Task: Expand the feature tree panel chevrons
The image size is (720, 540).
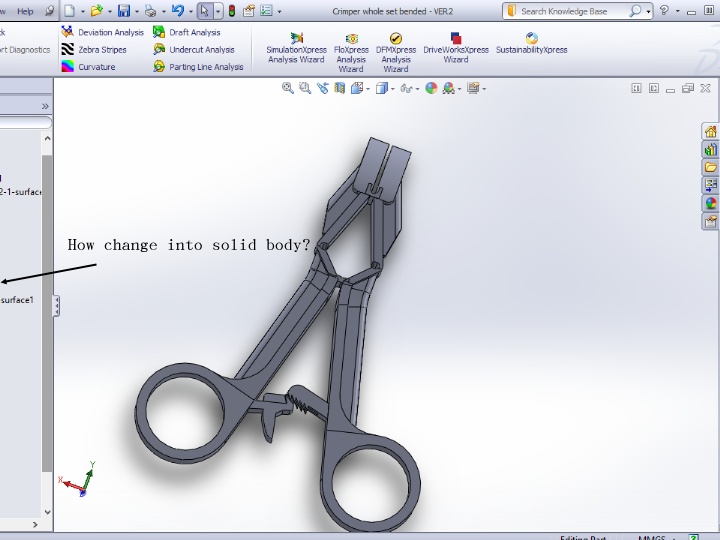Action: pyautogui.click(x=45, y=107)
